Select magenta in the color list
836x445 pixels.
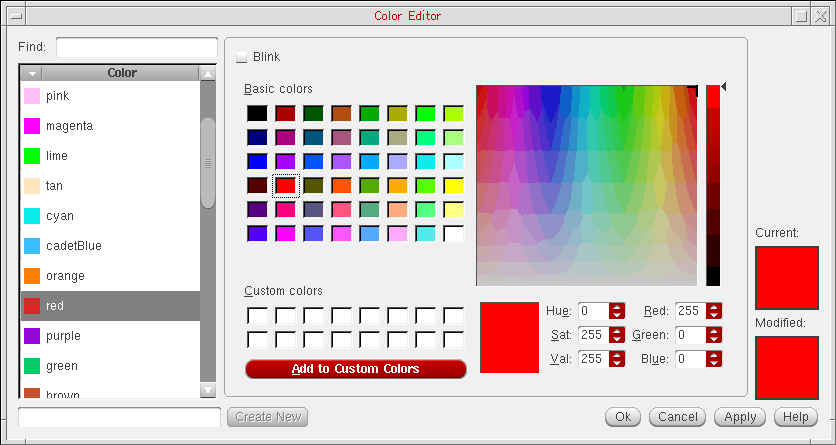click(69, 126)
